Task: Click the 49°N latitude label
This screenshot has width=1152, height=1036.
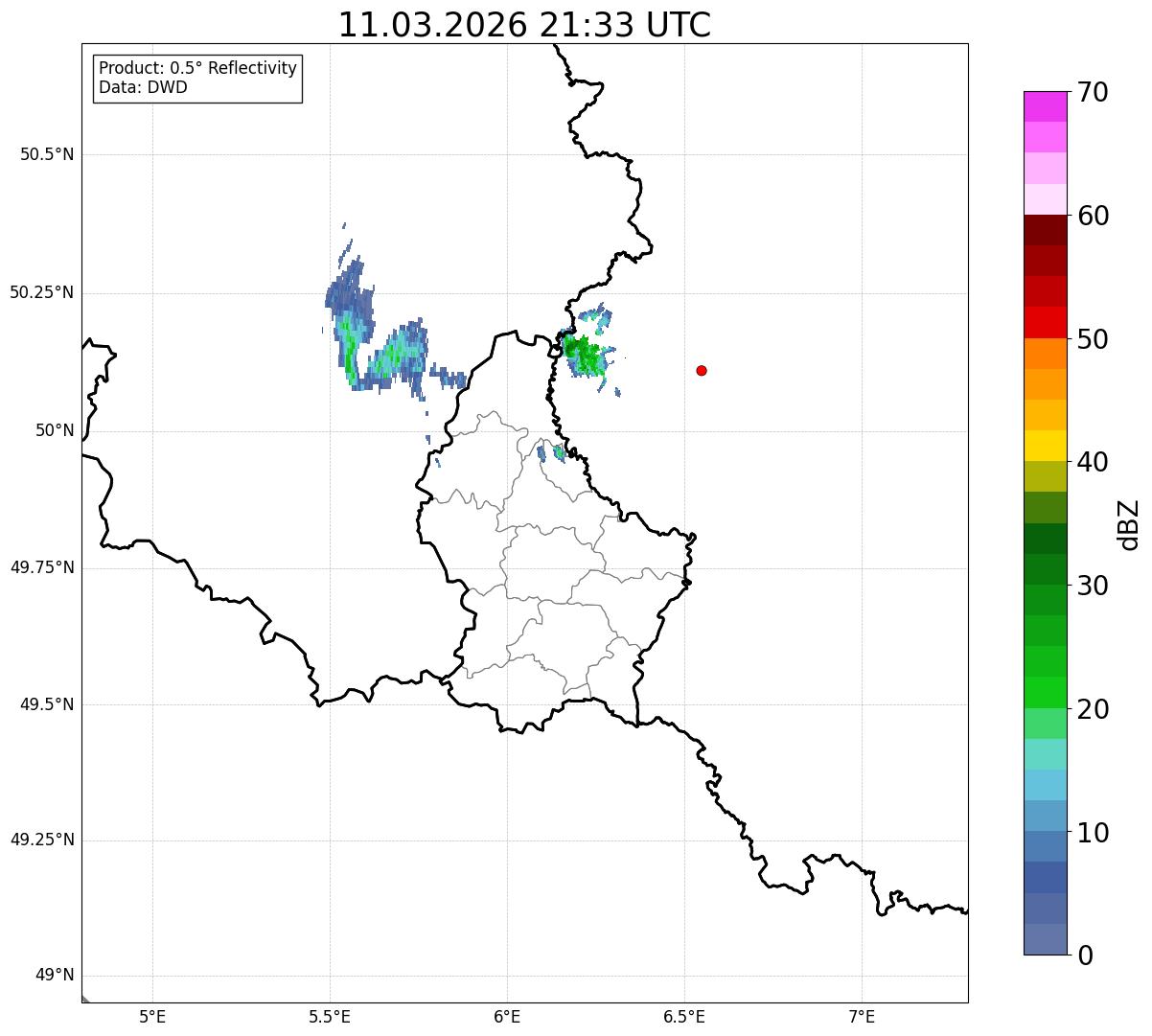Action: [x=55, y=976]
